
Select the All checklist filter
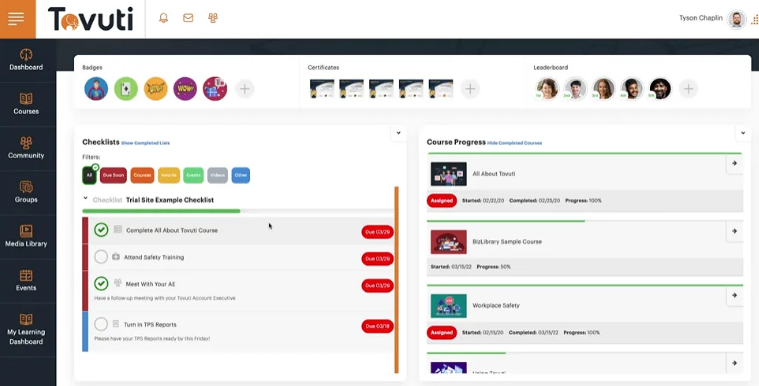(89, 175)
